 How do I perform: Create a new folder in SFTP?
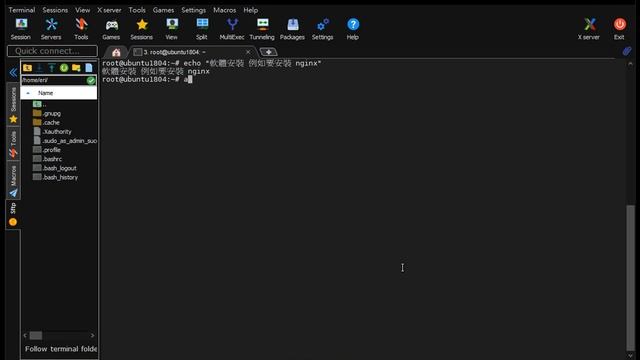pyautogui.click(x=76, y=68)
